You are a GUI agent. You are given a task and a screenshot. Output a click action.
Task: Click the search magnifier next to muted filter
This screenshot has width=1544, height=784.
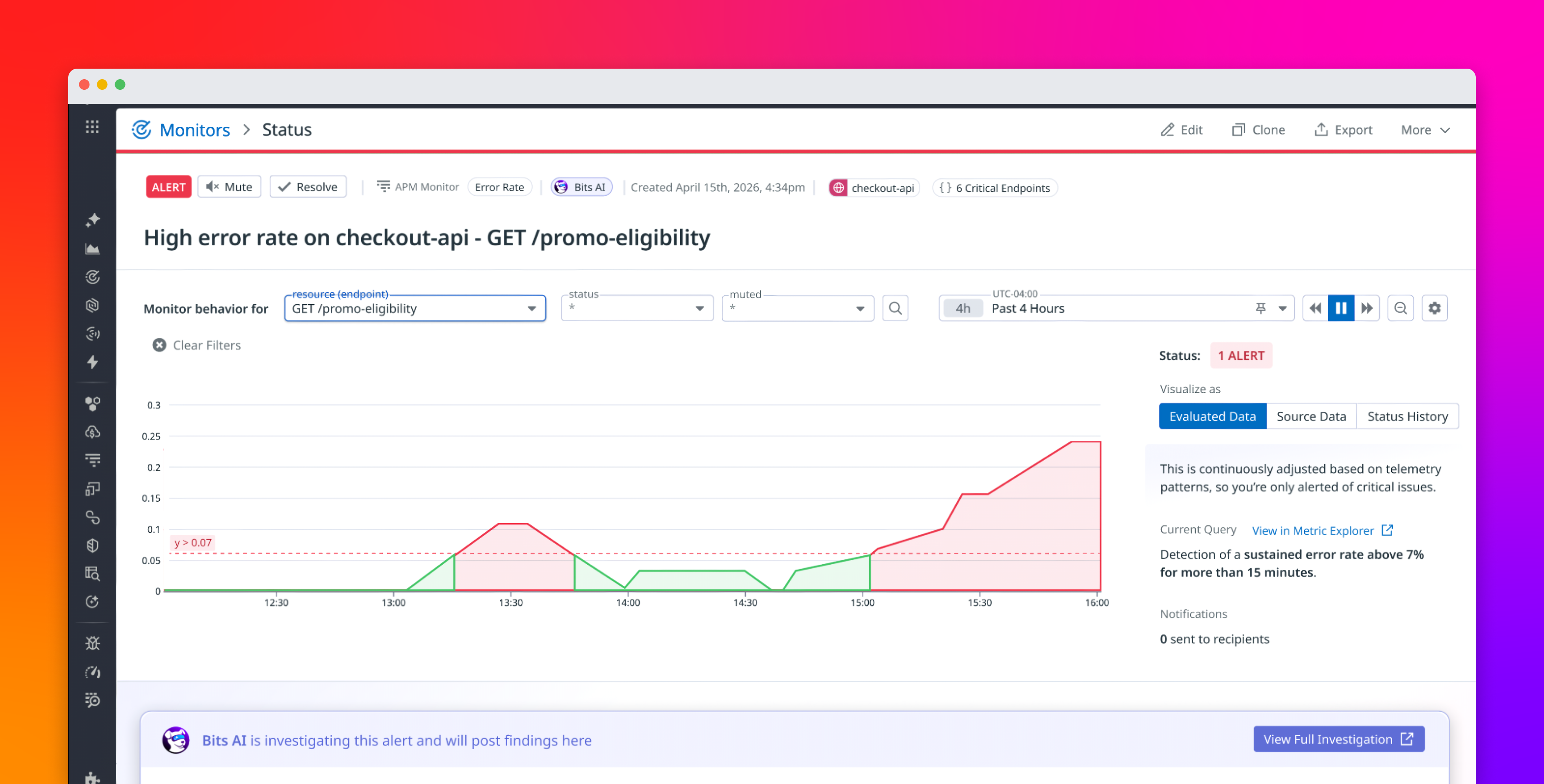click(895, 308)
